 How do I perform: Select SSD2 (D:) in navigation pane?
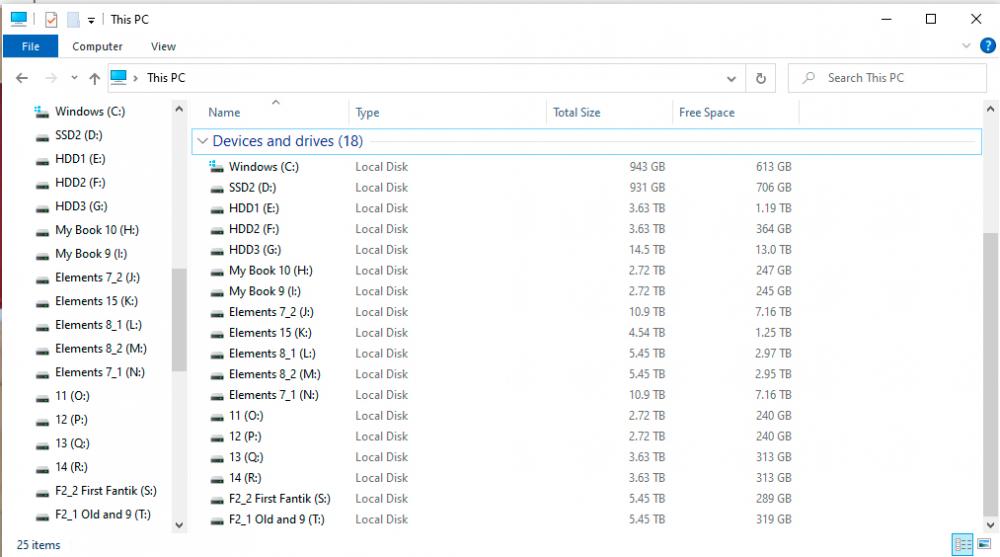click(x=78, y=135)
